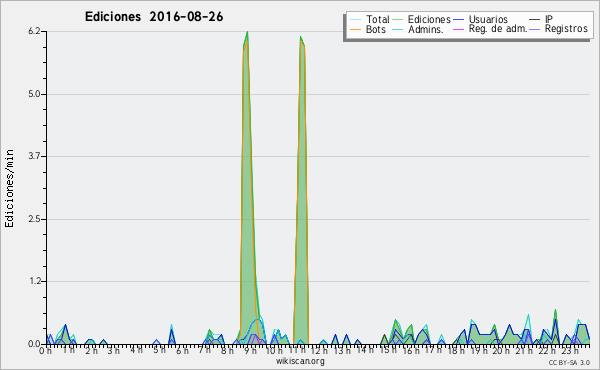Click the CC BY-SA 3.0 license text
The width and height of the screenshot is (600, 370).
569,362
